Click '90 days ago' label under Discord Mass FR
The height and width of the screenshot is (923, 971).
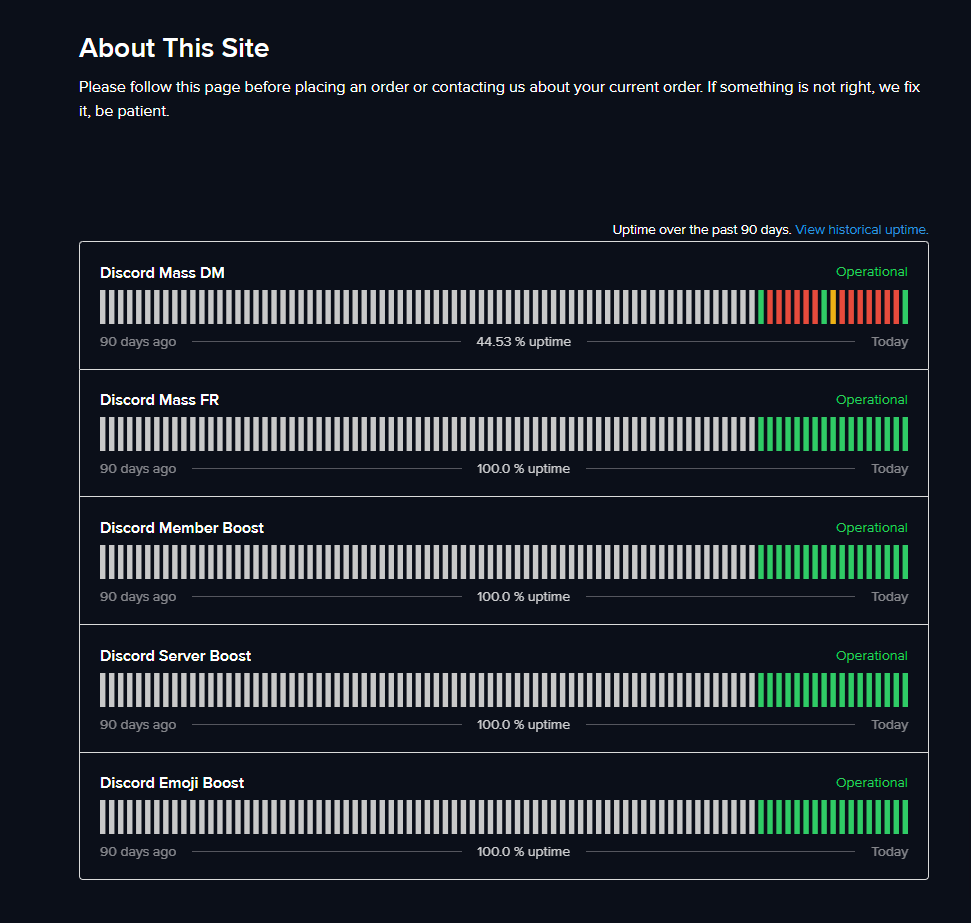138,468
